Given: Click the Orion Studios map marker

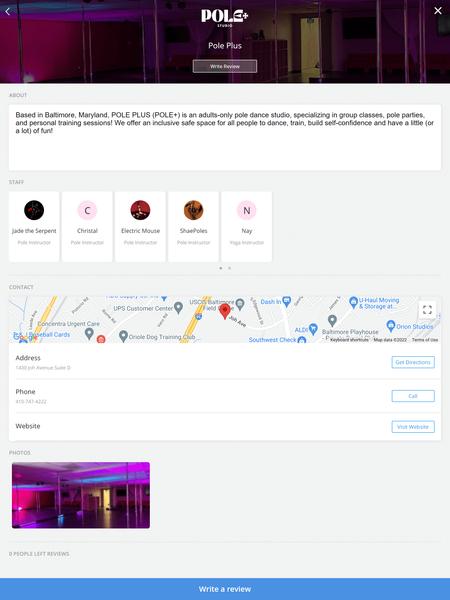Looking at the screenshot, I should click(391, 326).
